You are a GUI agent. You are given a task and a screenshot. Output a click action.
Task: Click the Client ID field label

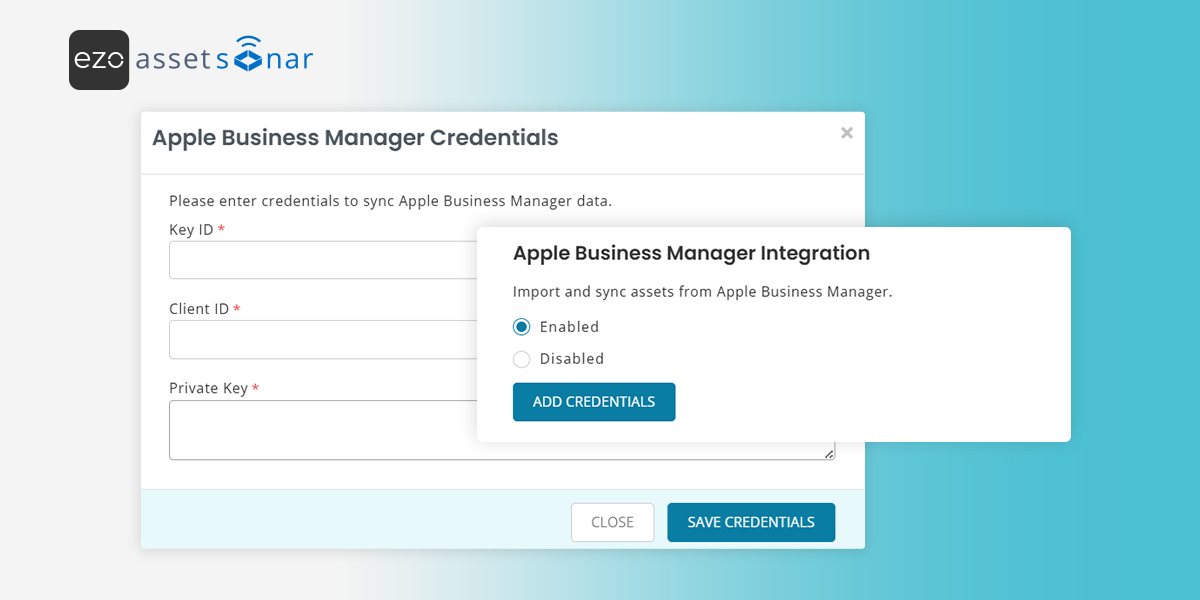199,309
